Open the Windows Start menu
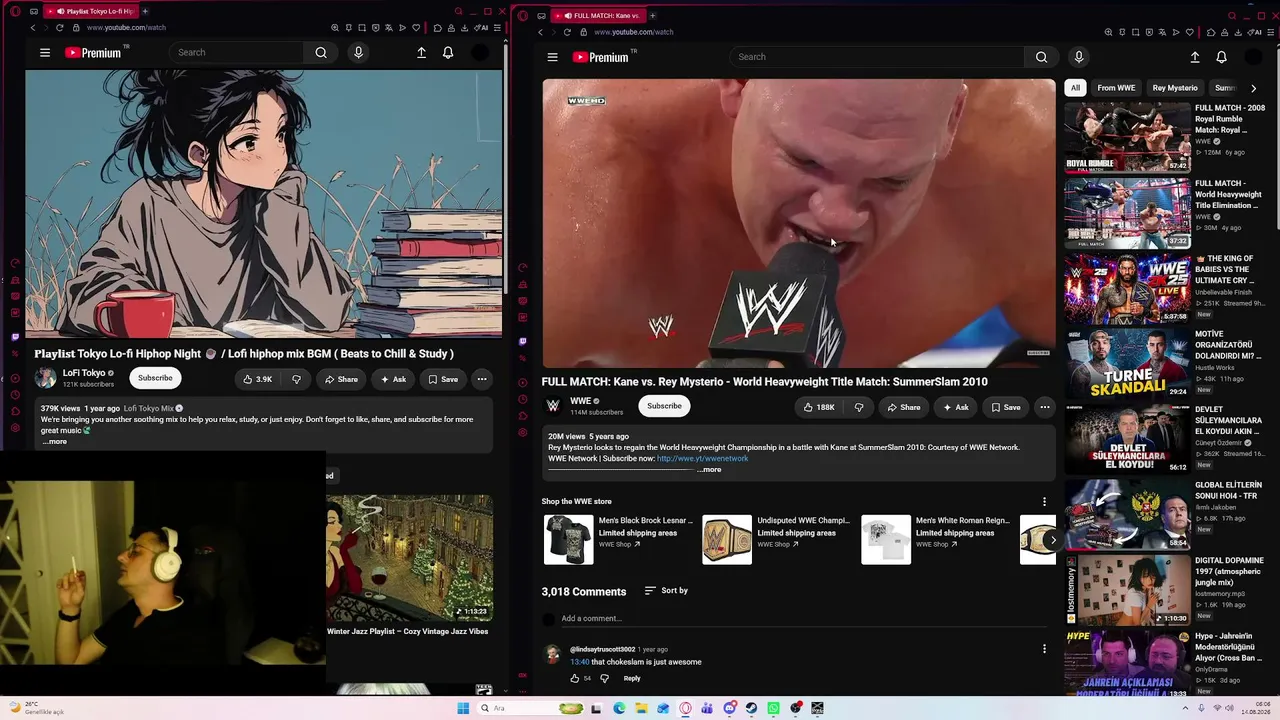Screen dimensions: 1280x720 point(463,708)
